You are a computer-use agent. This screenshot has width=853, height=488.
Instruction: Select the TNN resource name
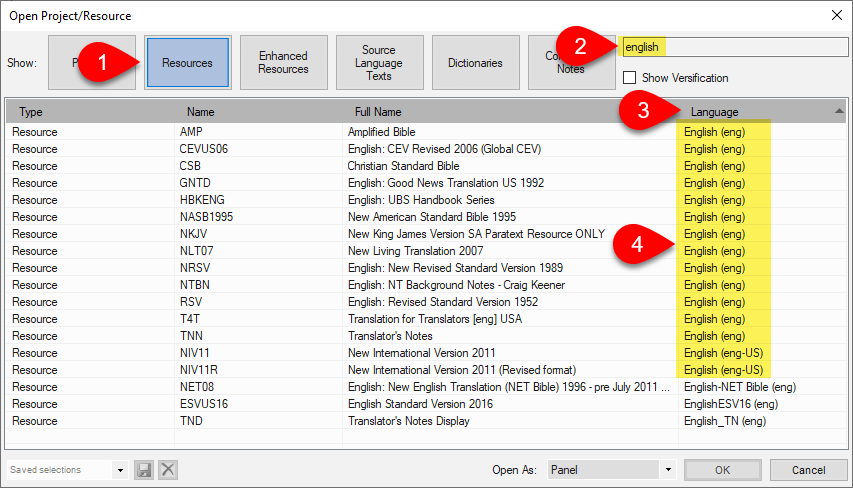(191, 336)
